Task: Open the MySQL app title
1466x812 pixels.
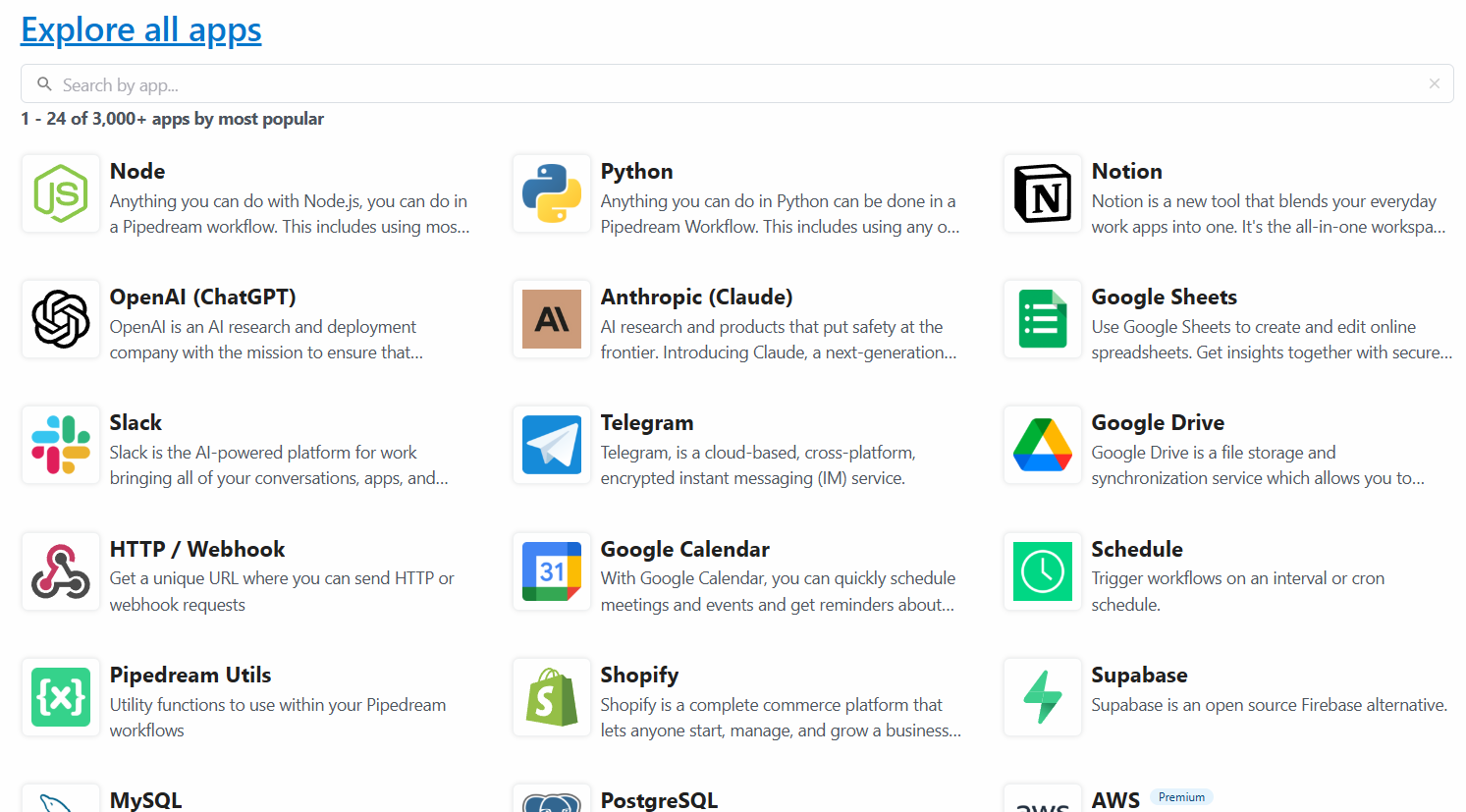Action: tap(145, 800)
